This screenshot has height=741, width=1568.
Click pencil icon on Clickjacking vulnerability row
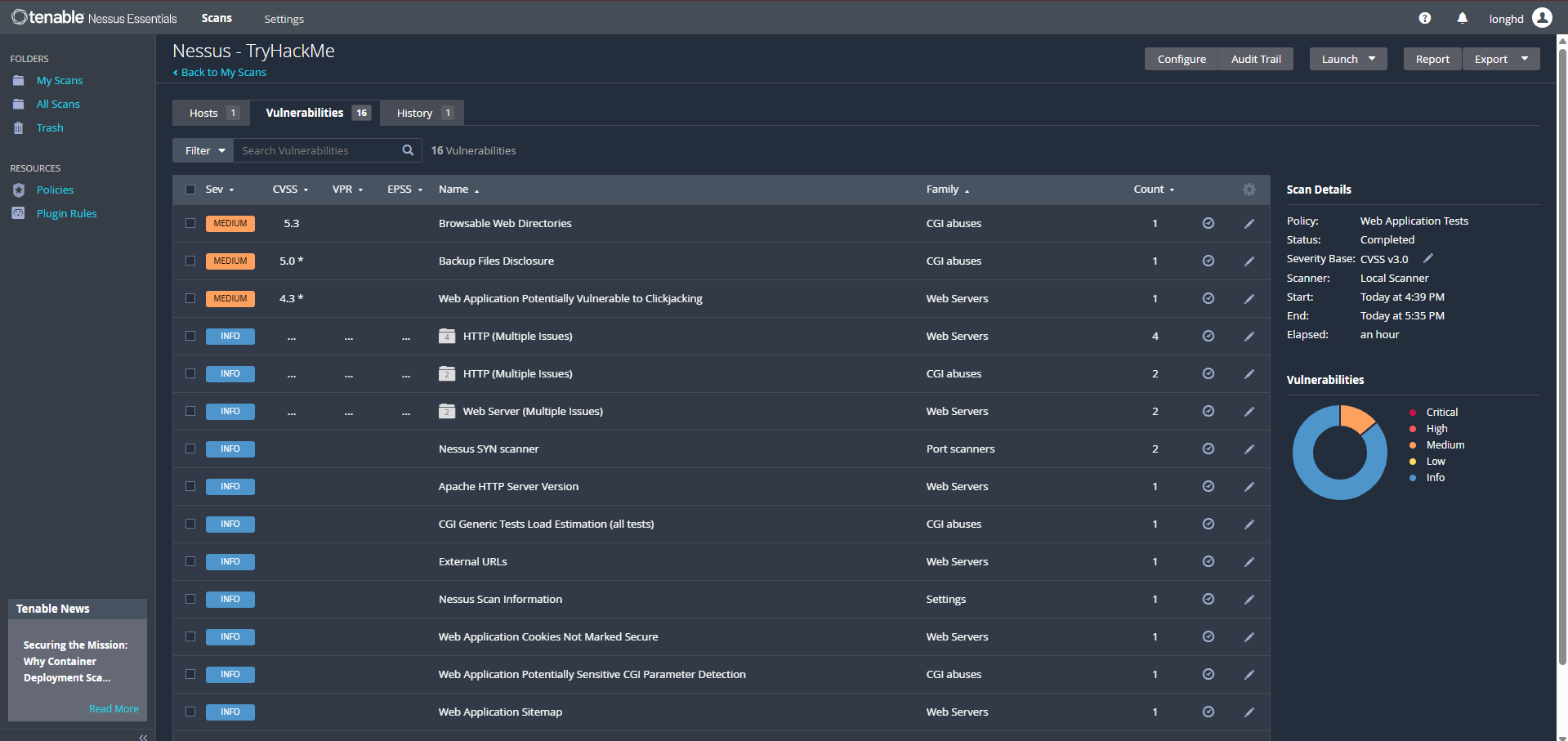point(1249,298)
